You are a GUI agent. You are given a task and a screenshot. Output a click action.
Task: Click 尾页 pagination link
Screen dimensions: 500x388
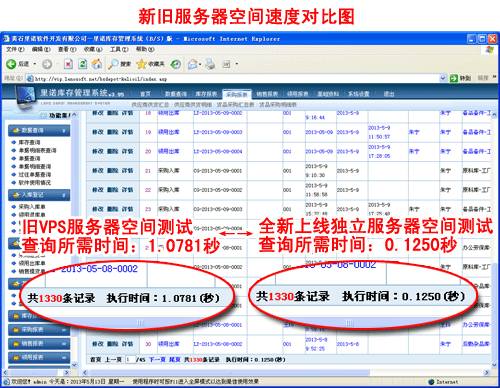pyautogui.click(x=175, y=360)
